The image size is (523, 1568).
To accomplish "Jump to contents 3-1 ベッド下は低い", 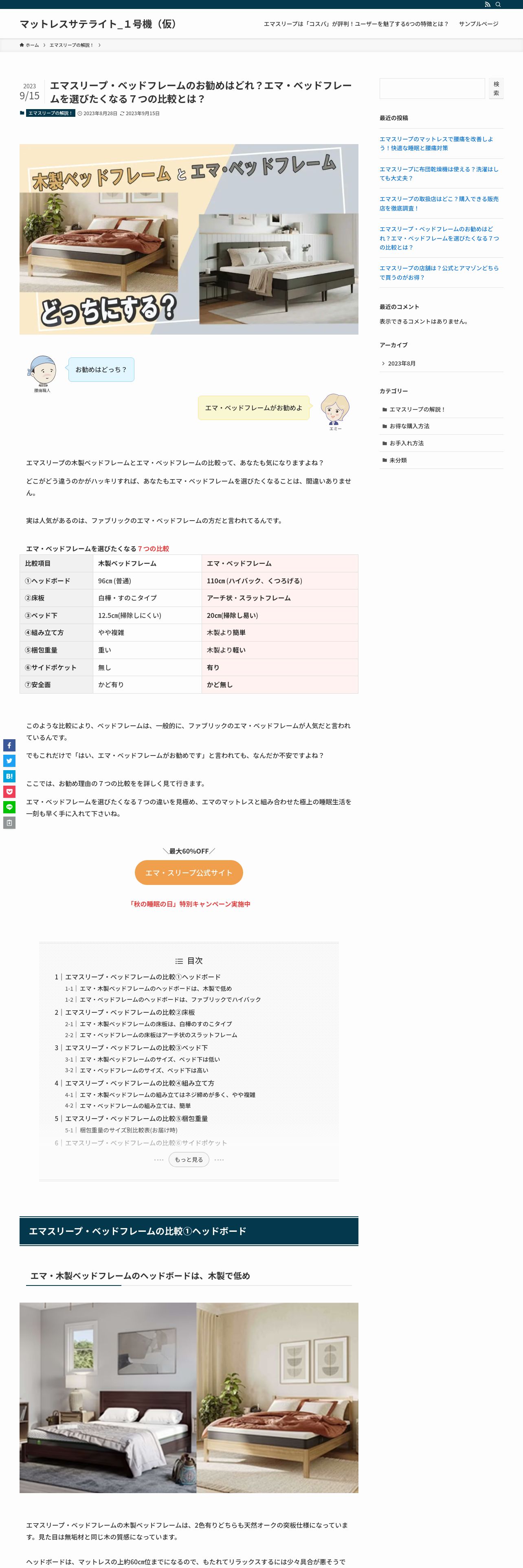I will point(150,1059).
